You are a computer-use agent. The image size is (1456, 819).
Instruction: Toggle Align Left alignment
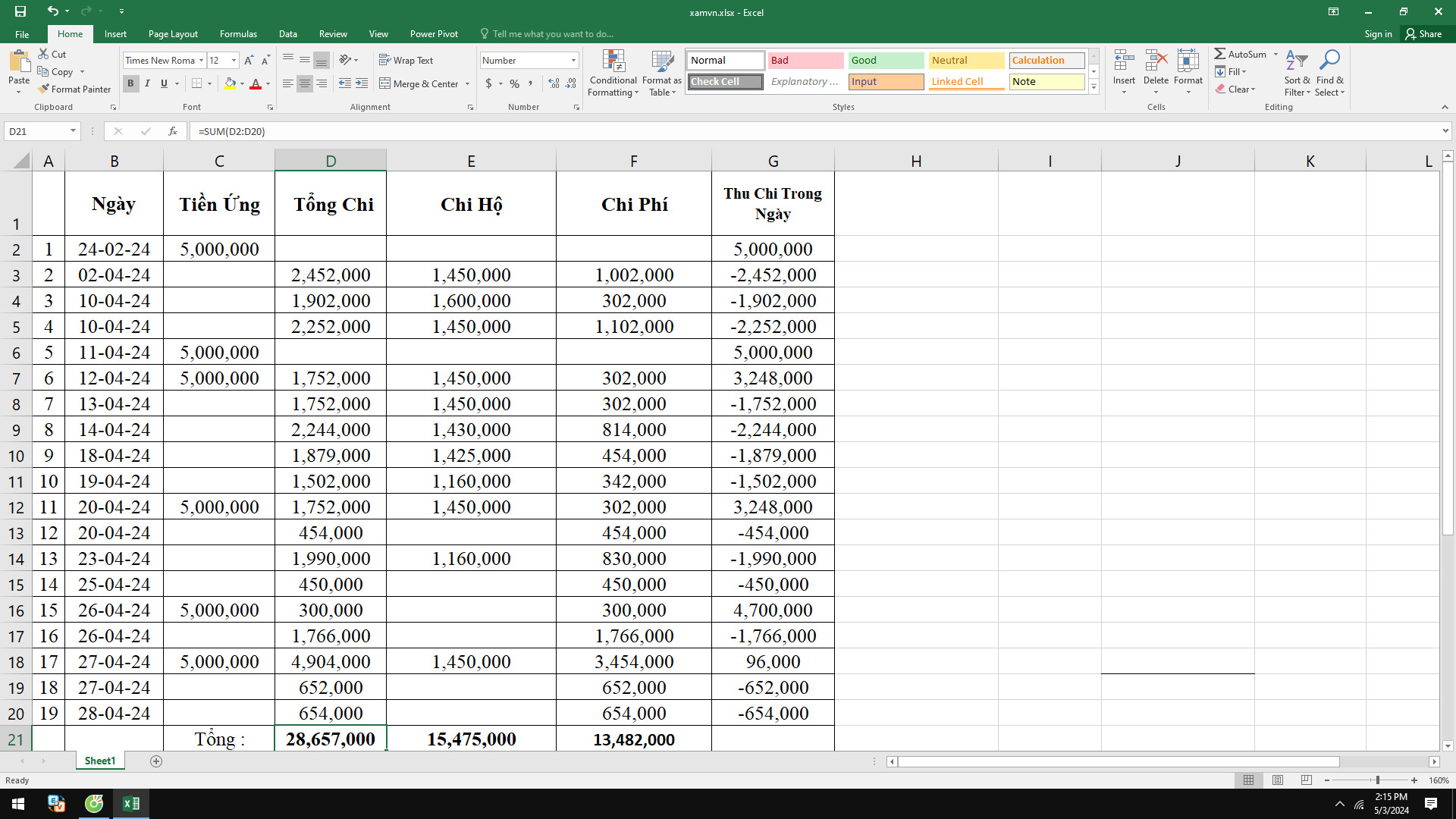288,83
